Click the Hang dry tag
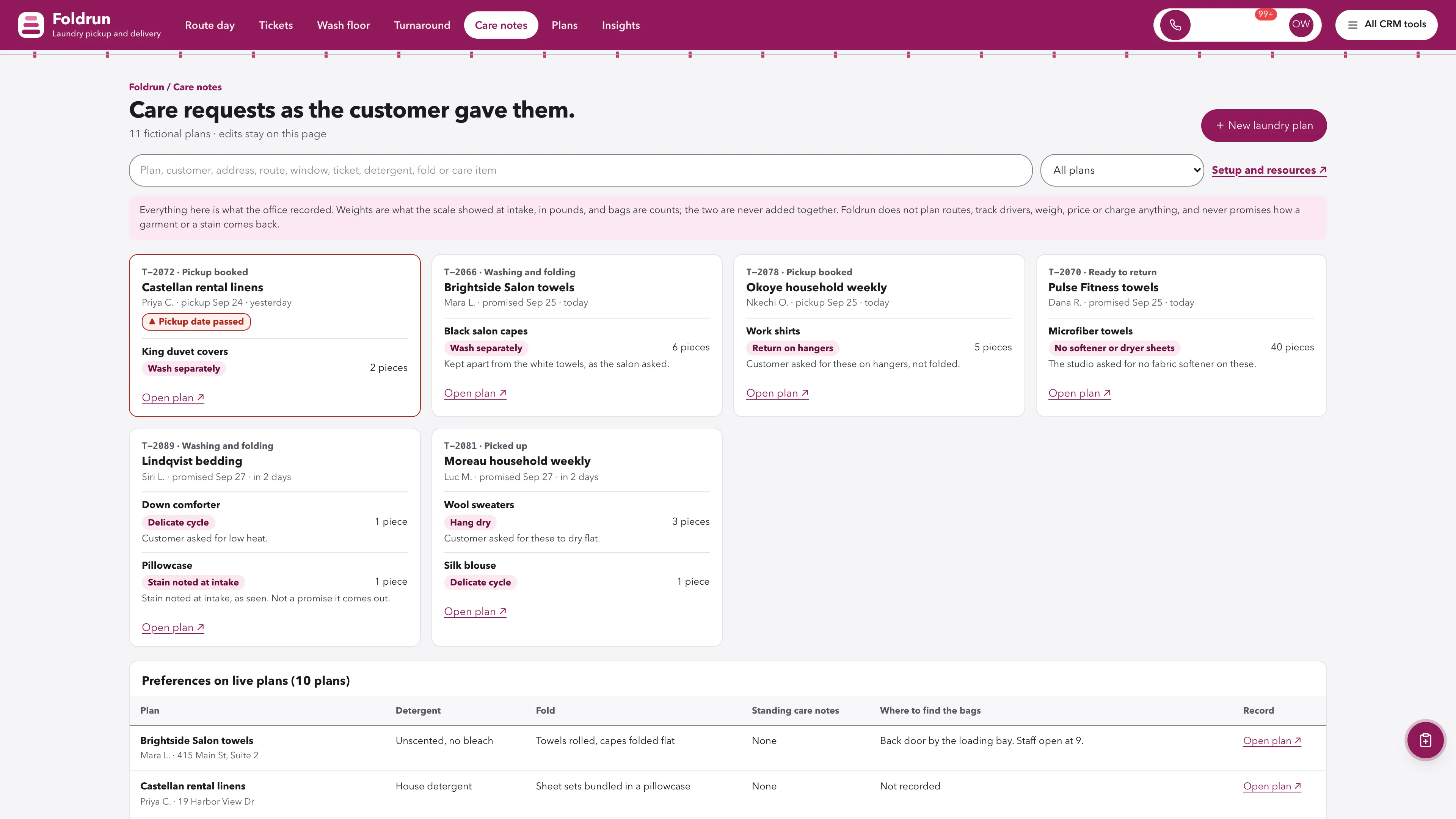 coord(470,522)
